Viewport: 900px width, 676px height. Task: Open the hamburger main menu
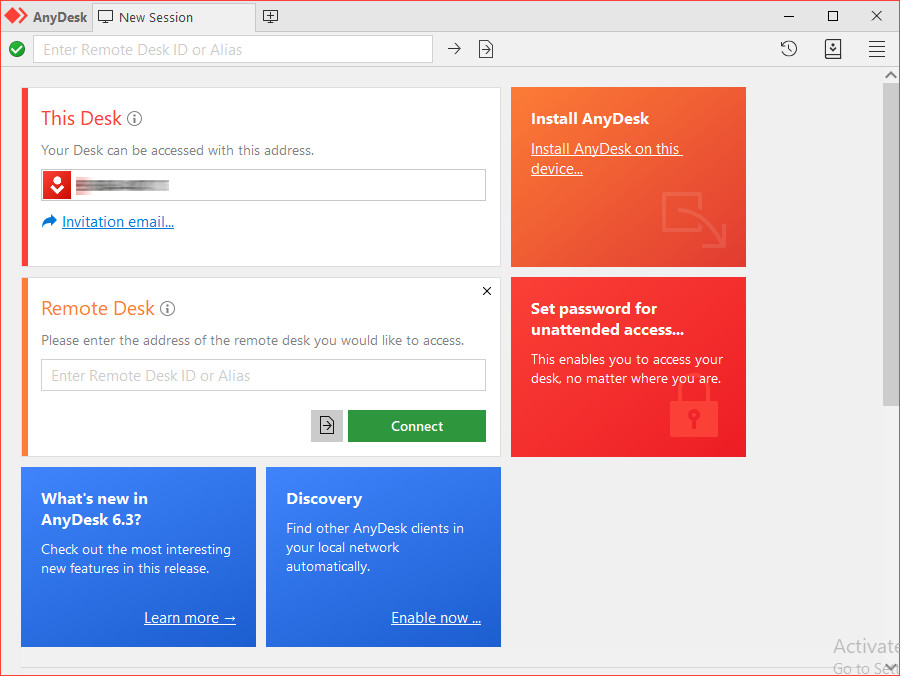pos(876,49)
